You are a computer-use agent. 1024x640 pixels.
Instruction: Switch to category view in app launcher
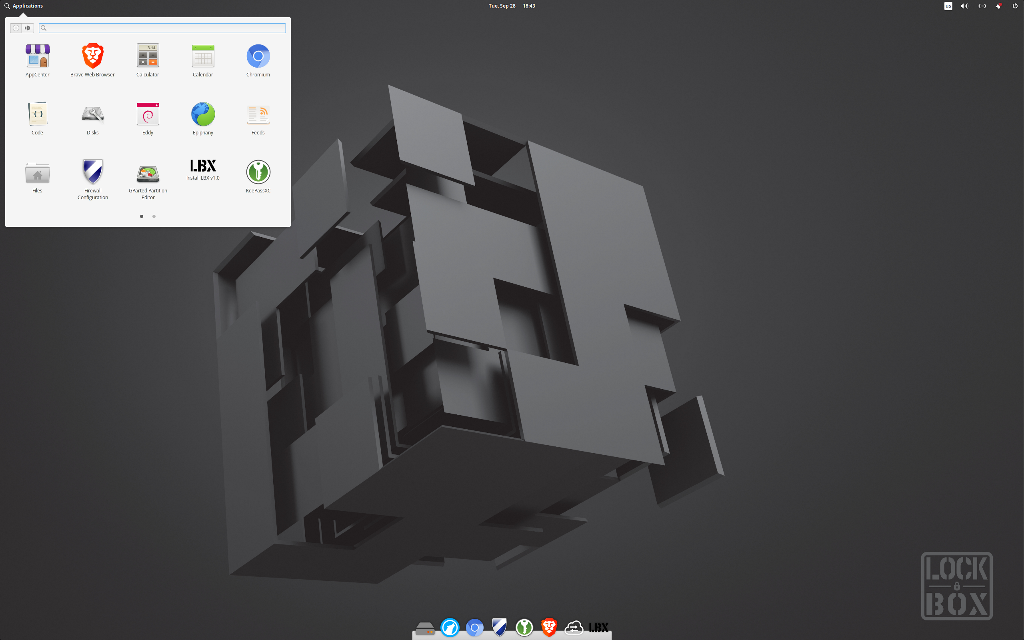[28, 28]
